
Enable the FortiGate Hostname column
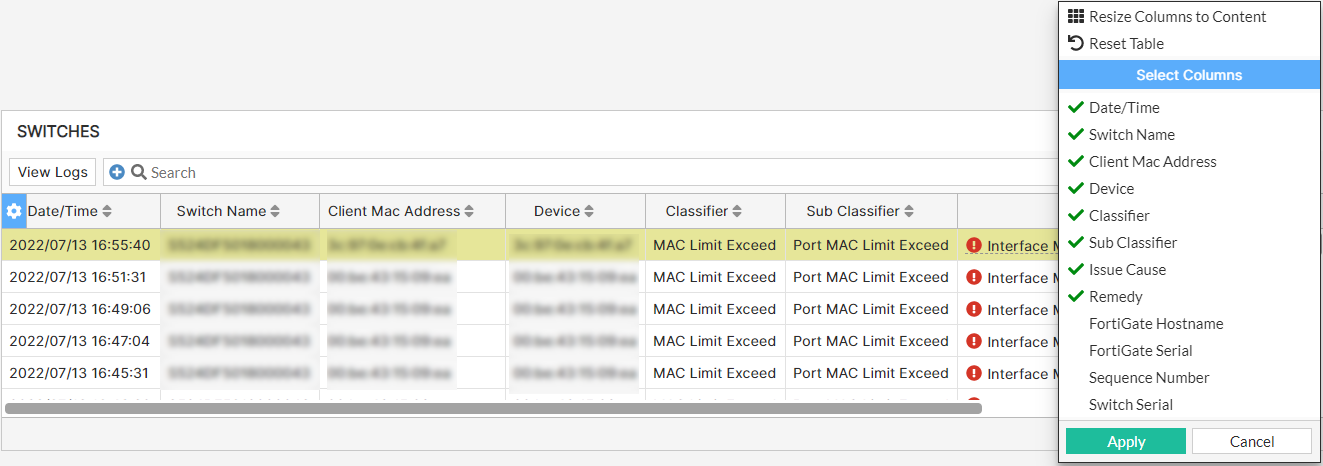[x=1155, y=324]
